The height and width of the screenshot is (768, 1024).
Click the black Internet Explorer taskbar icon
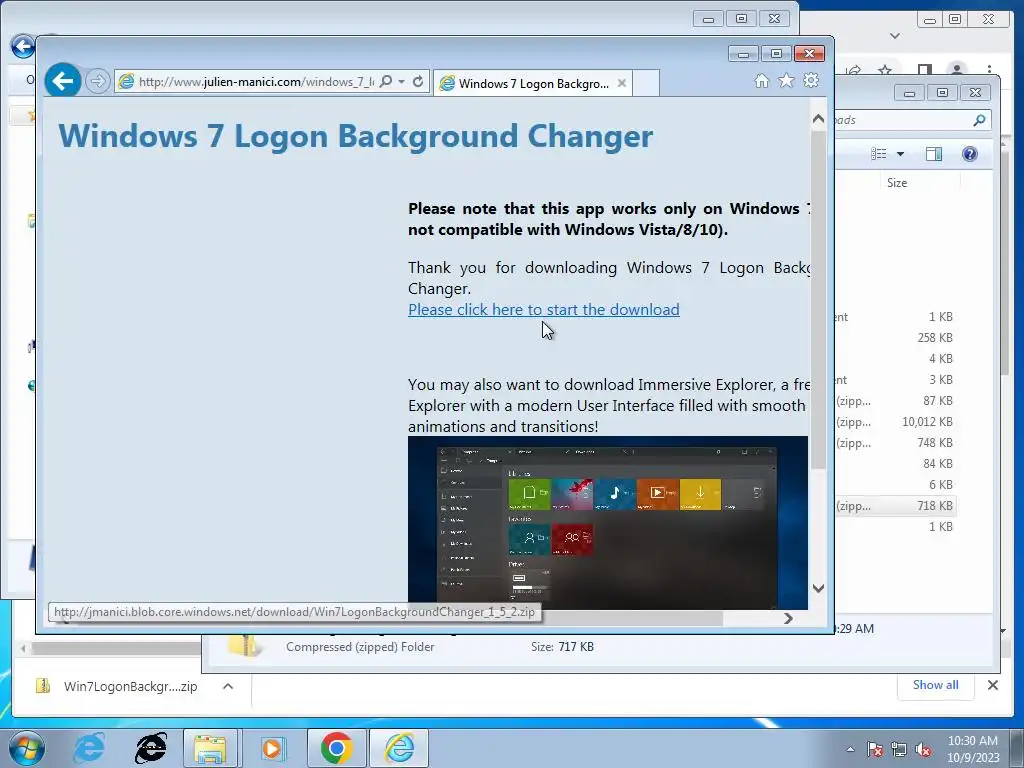[x=150, y=748]
